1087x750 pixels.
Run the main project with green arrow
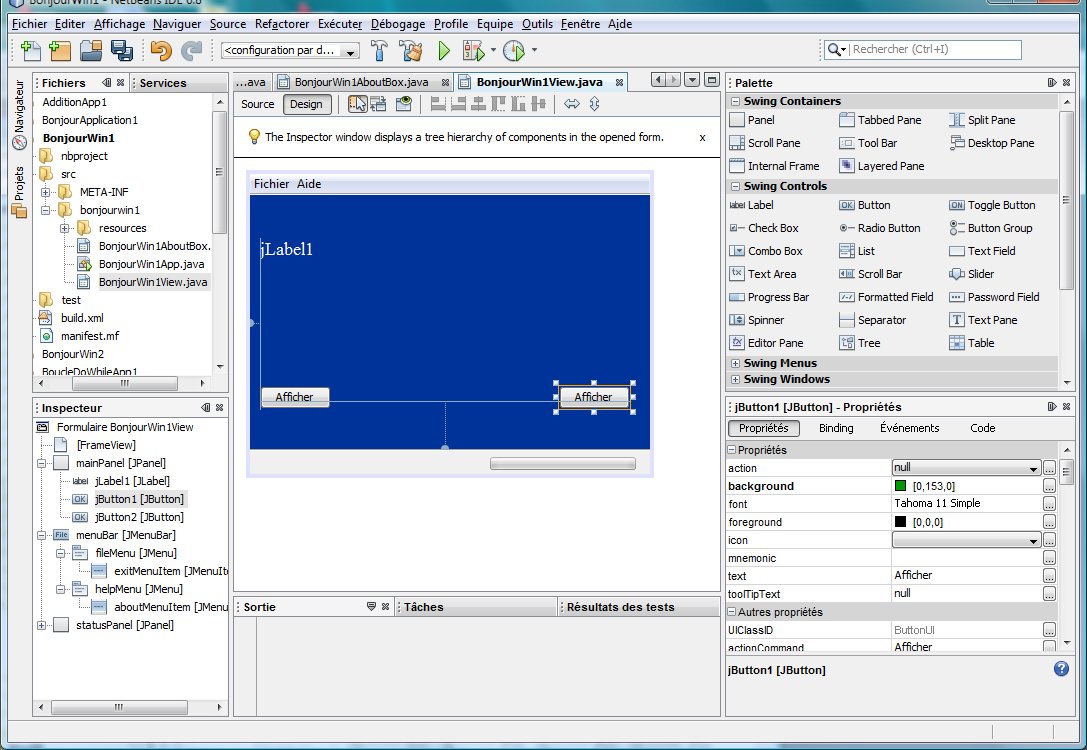(x=444, y=50)
